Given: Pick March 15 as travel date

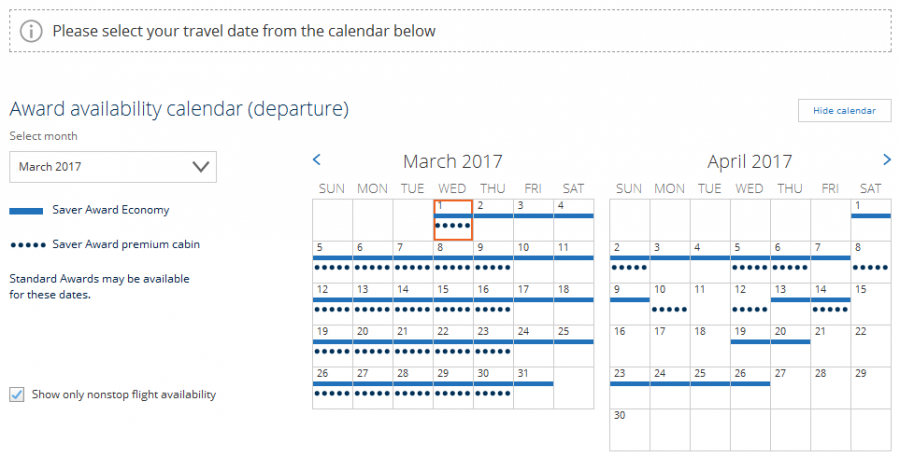Looking at the screenshot, I should pyautogui.click(x=453, y=303).
